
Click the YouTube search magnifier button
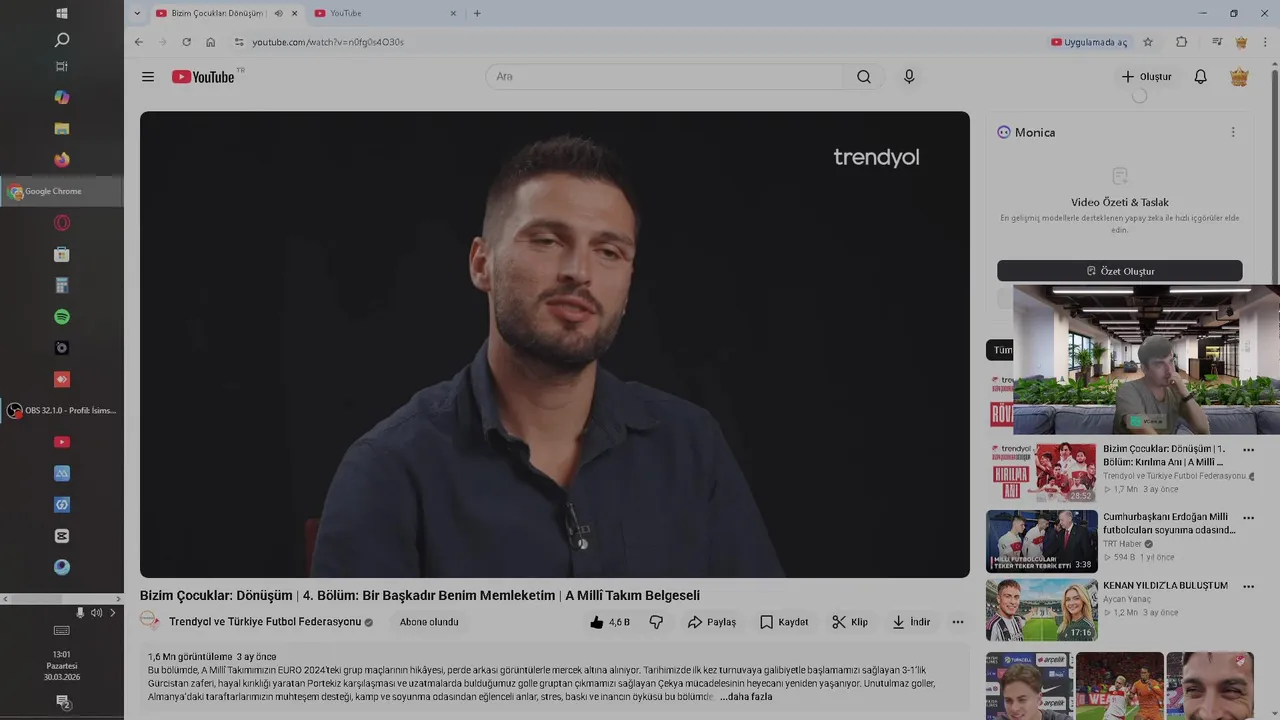[864, 77]
